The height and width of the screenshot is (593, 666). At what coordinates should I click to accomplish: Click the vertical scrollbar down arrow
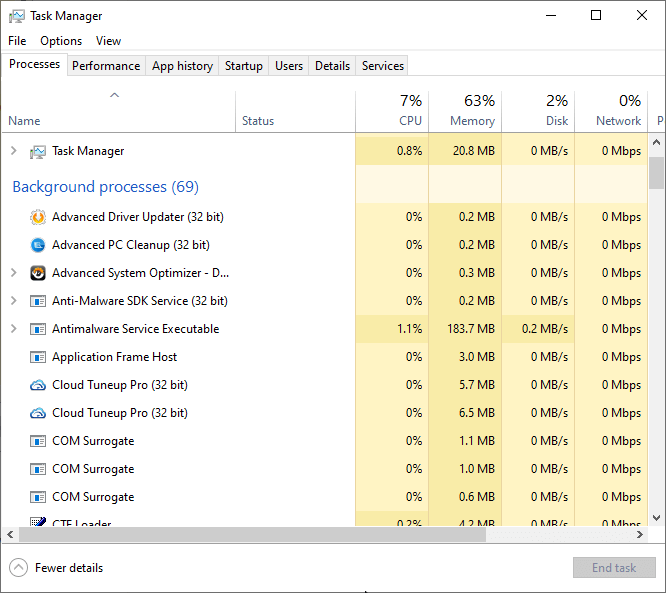tap(656, 518)
